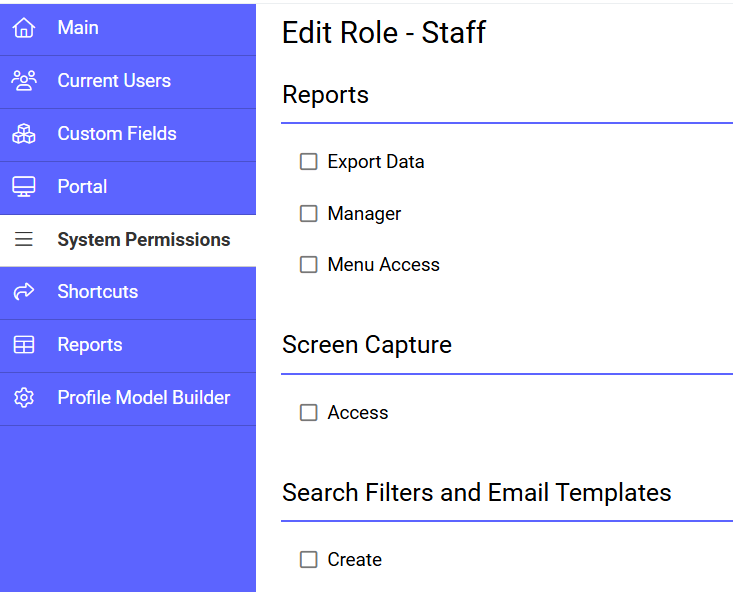Viewport: 733px width, 592px height.
Task: Check the Menu Access checkbox
Action: pyautogui.click(x=309, y=265)
